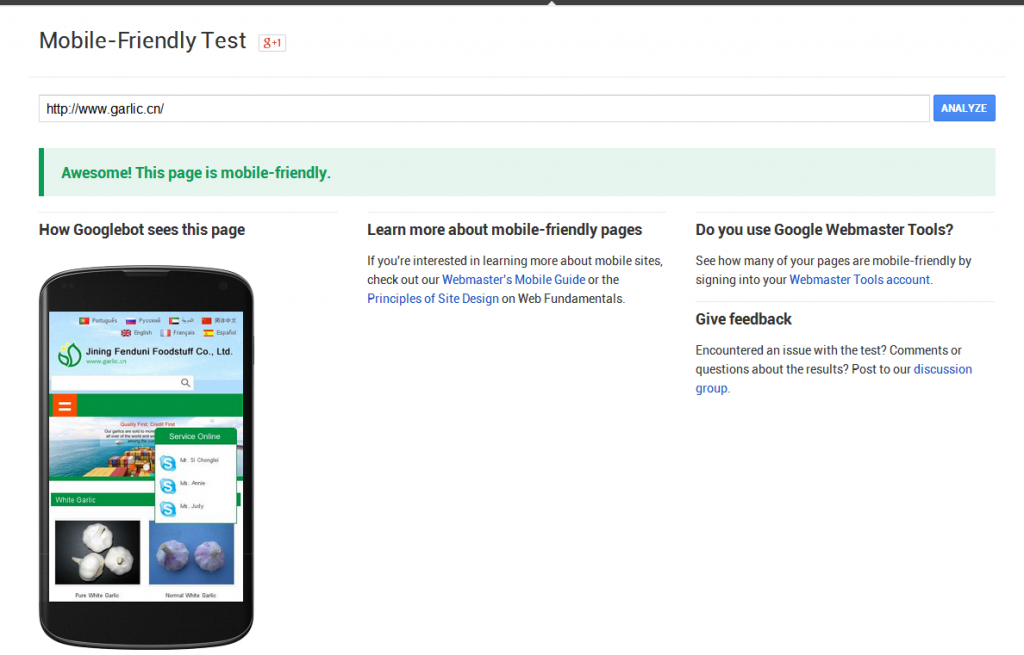
Task: Click Russian flag in phone preview
Action: (131, 321)
